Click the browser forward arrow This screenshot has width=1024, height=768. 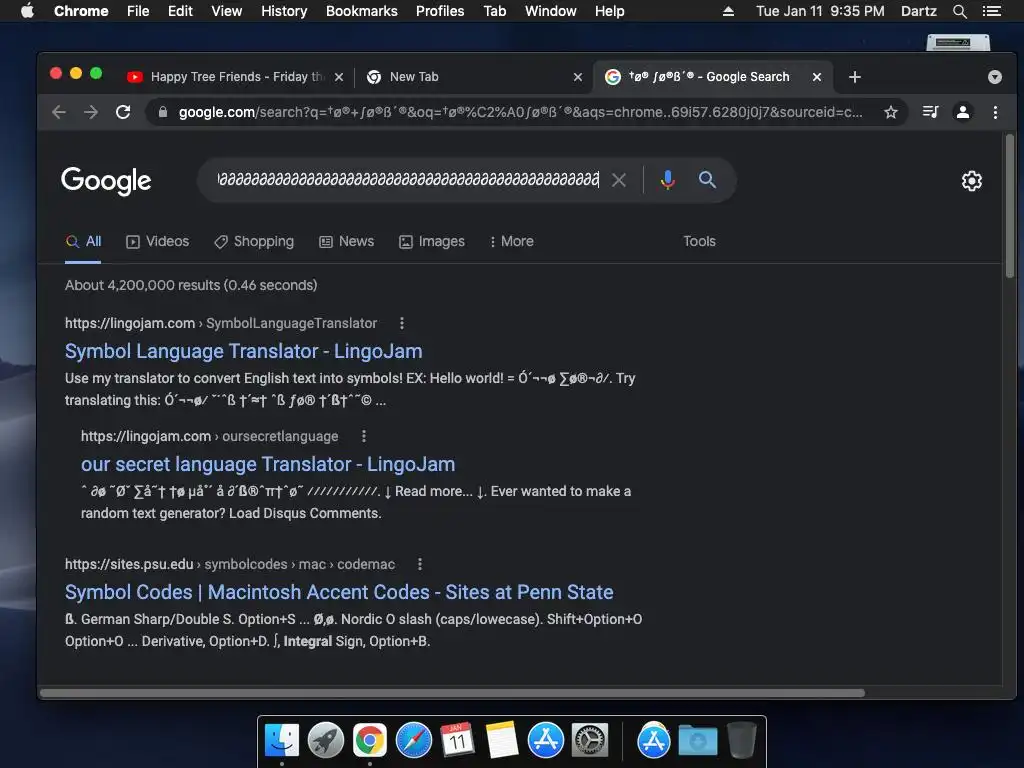pyautogui.click(x=91, y=112)
